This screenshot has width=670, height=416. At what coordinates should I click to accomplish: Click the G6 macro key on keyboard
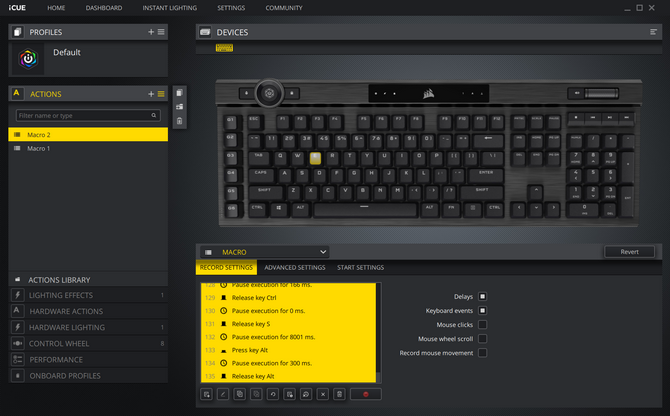pyautogui.click(x=231, y=210)
